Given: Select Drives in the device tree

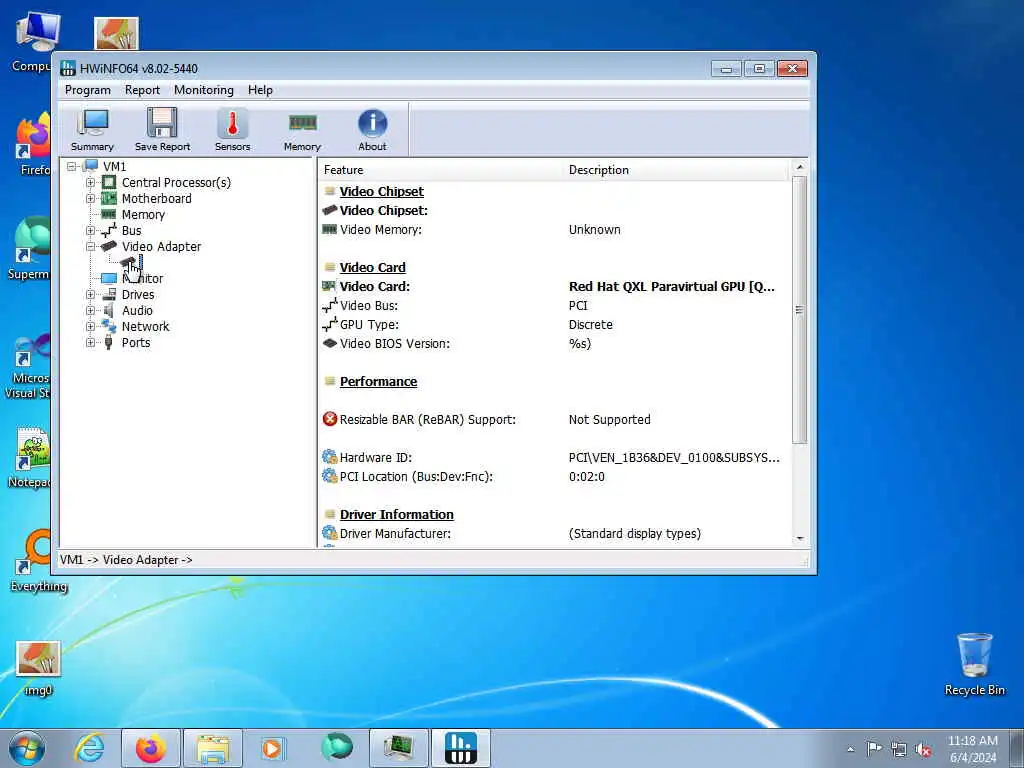Looking at the screenshot, I should pos(138,295).
